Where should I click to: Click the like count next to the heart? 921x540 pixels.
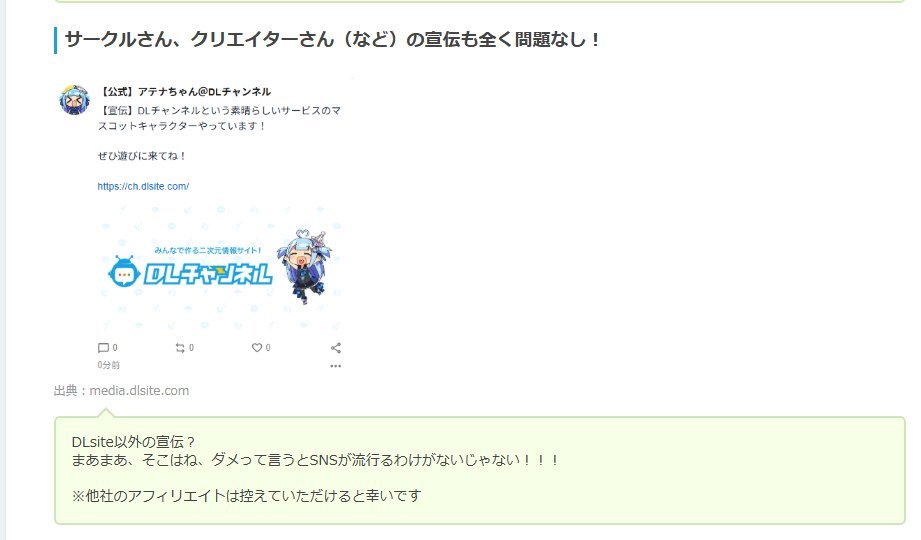[268, 348]
